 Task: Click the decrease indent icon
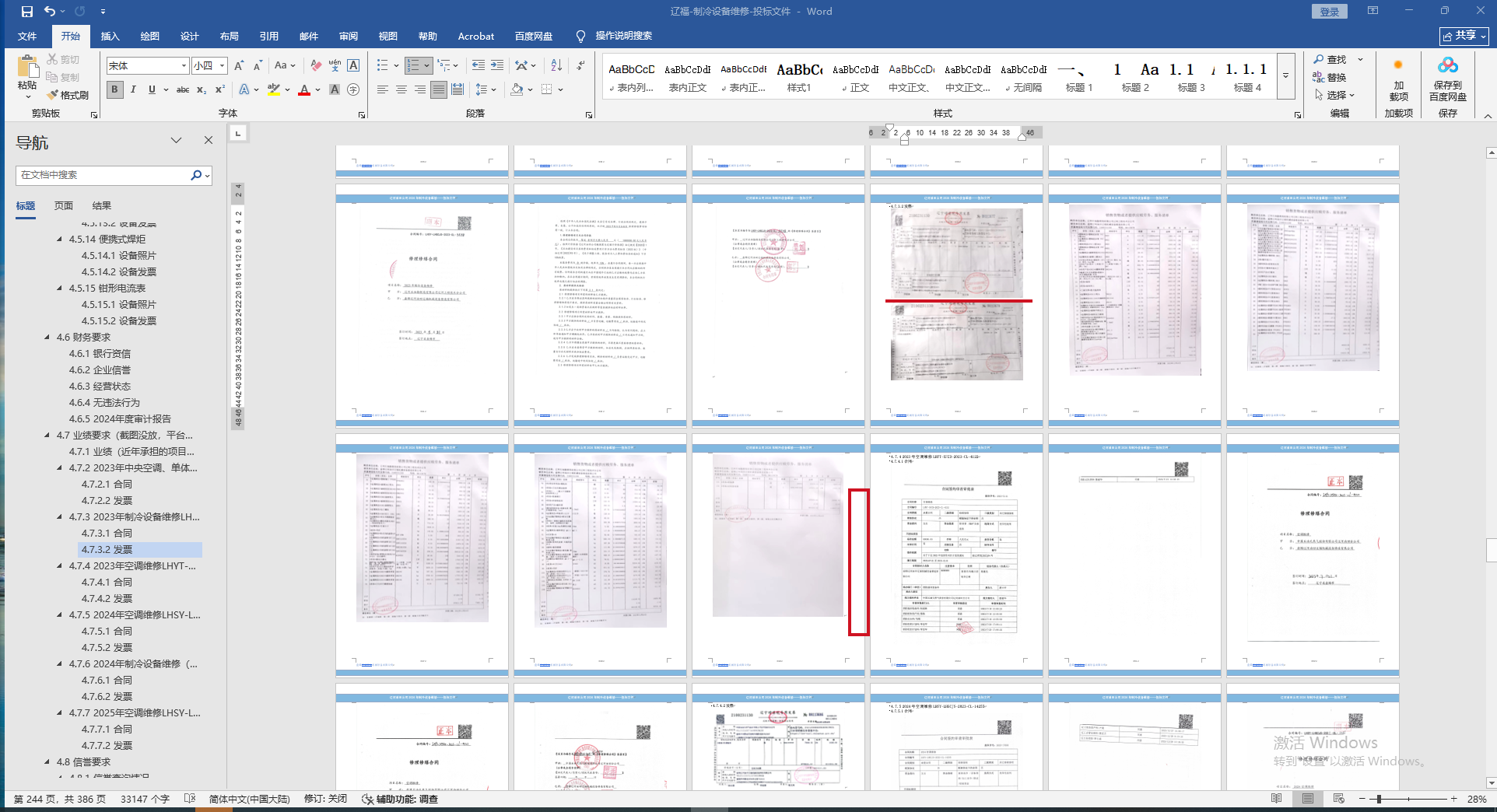[478, 66]
